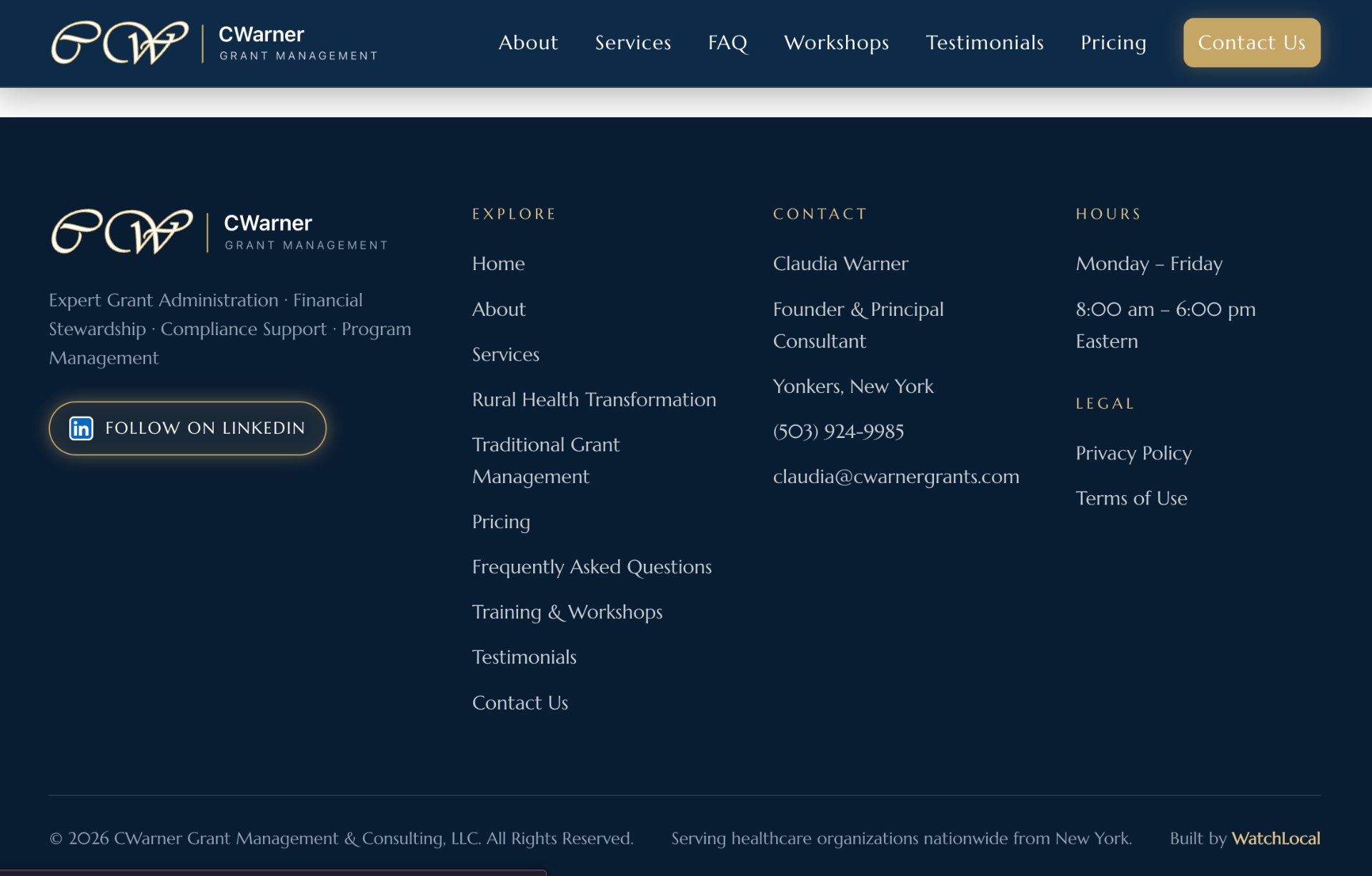Open Workshops in the top navigation

[836, 43]
